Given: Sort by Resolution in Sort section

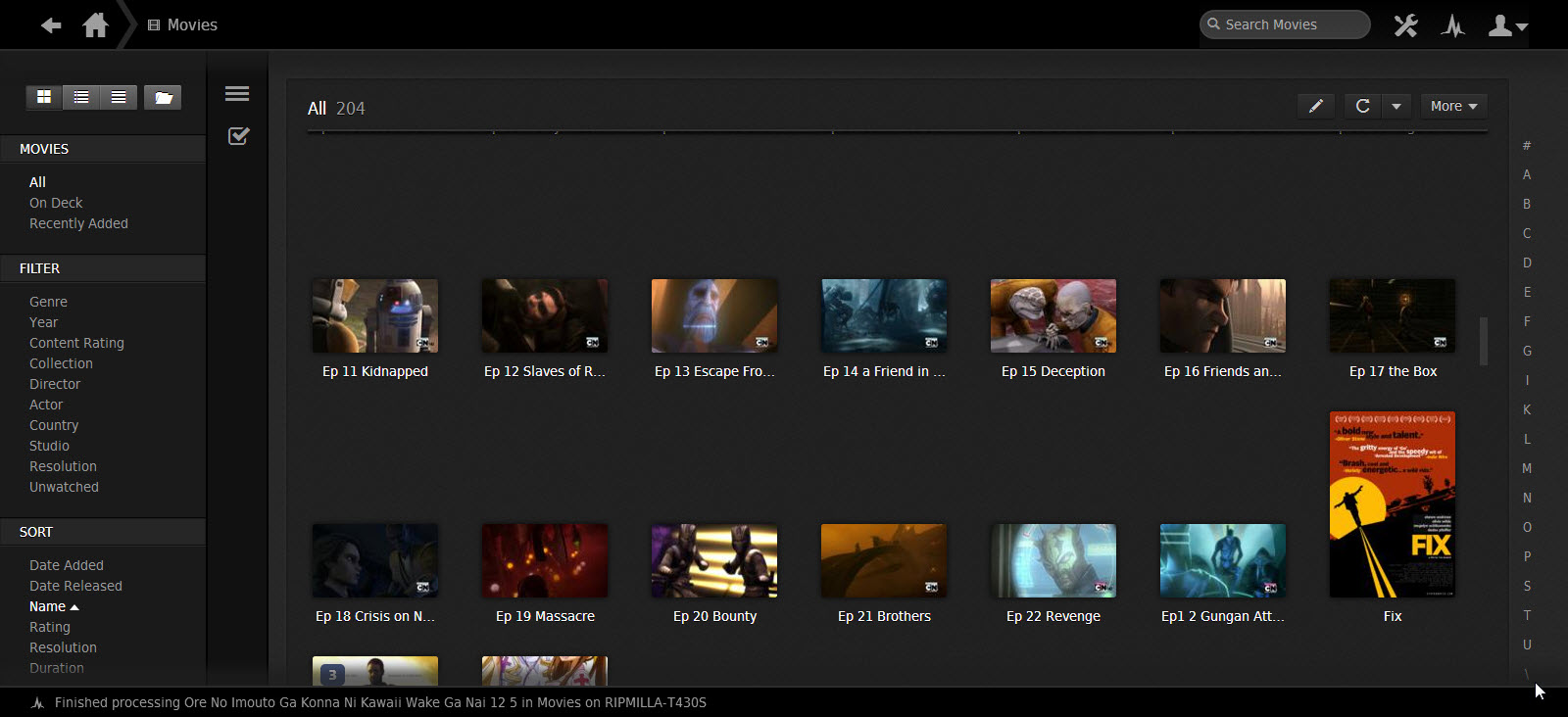Looking at the screenshot, I should point(63,647).
